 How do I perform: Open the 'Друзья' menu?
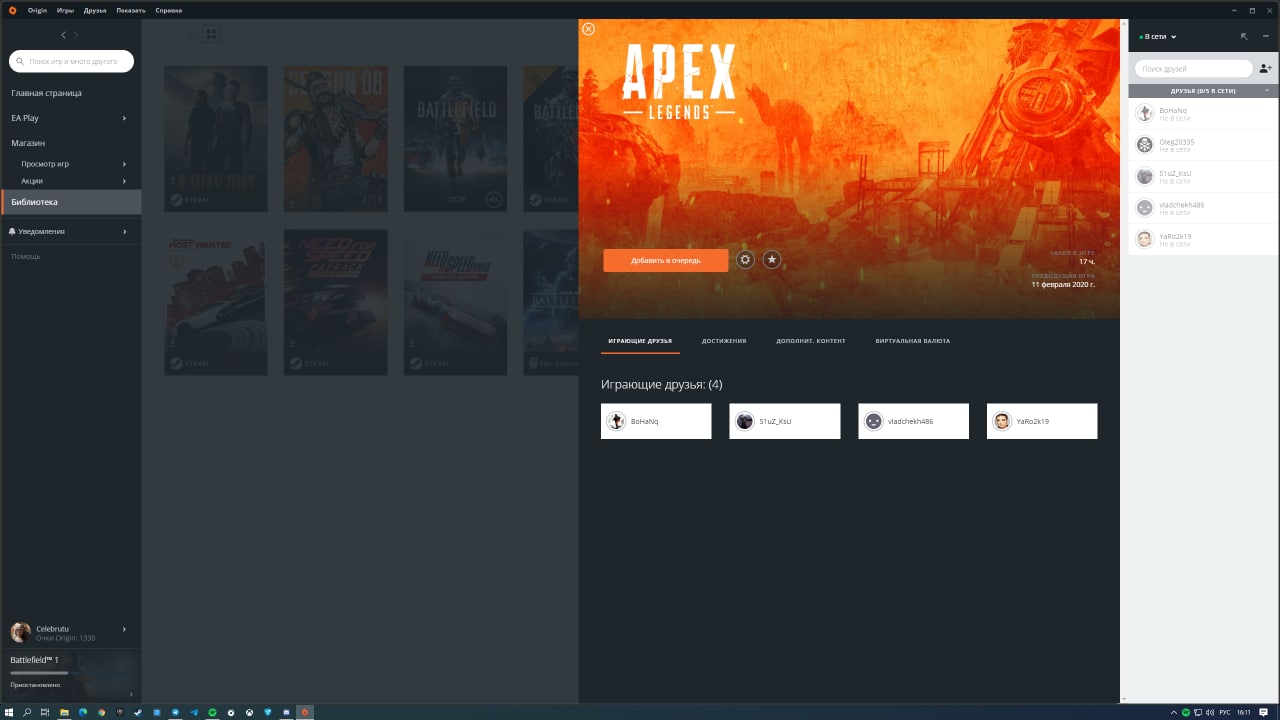(95, 10)
